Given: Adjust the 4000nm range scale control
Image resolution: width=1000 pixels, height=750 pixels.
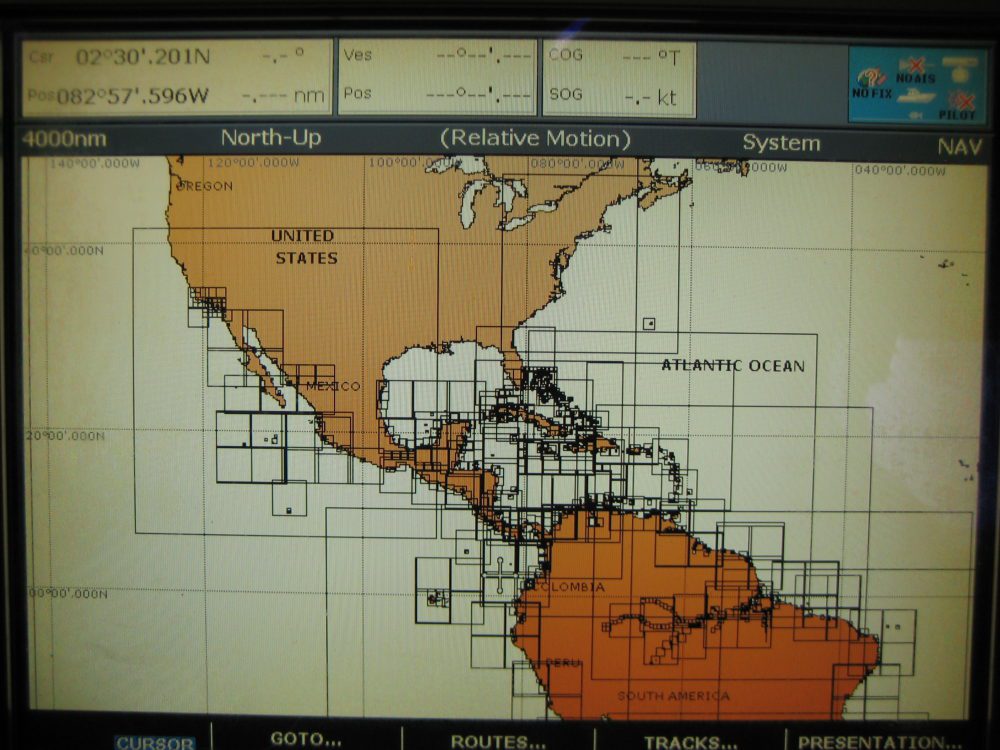Looking at the screenshot, I should pyautogui.click(x=64, y=140).
